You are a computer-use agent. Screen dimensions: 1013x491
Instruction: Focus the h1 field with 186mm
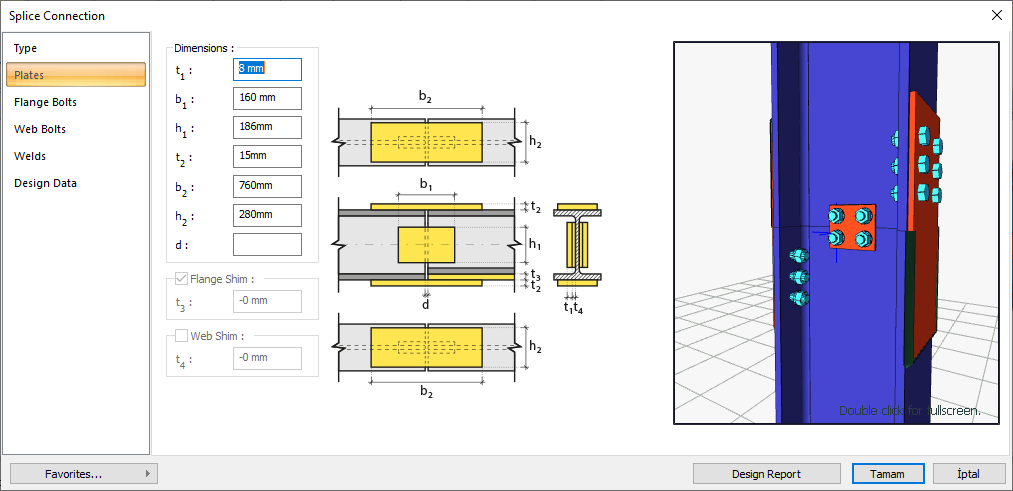[267, 128]
